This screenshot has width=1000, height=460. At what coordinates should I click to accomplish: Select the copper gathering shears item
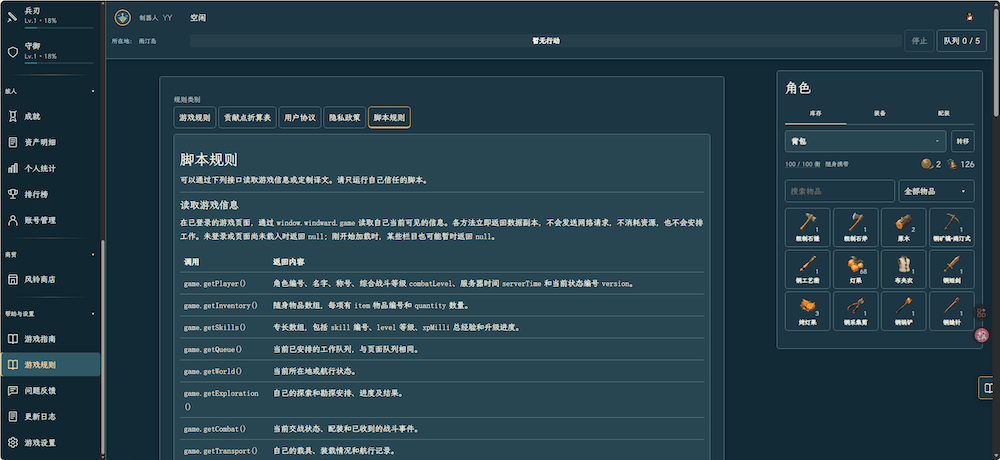point(855,309)
